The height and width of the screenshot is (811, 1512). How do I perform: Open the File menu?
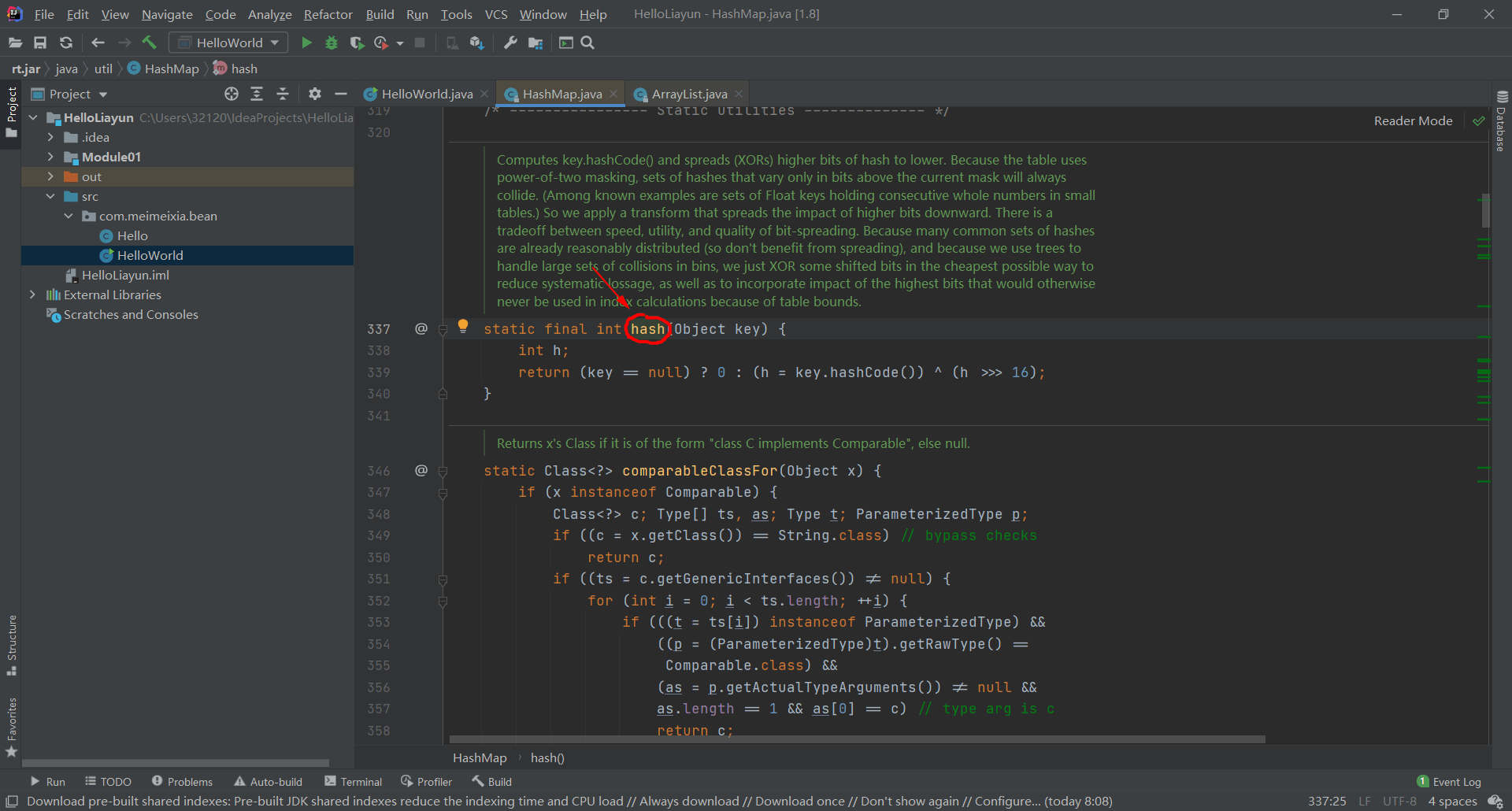click(x=44, y=14)
